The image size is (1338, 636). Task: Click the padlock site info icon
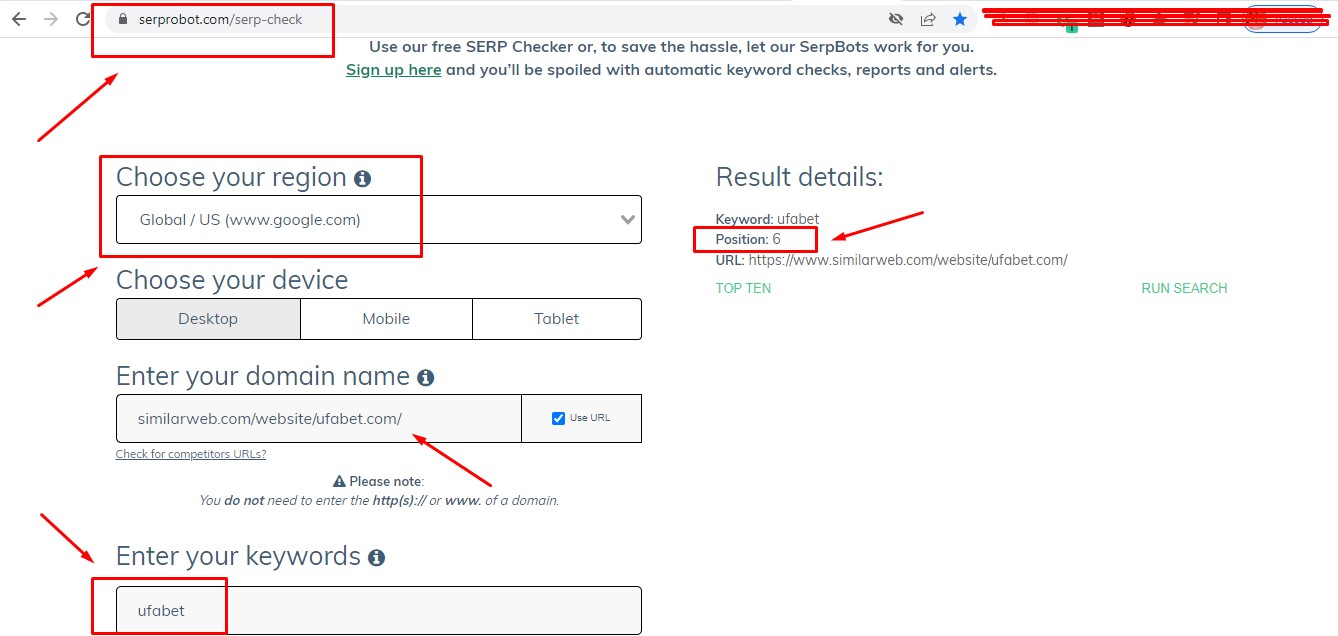[124, 19]
